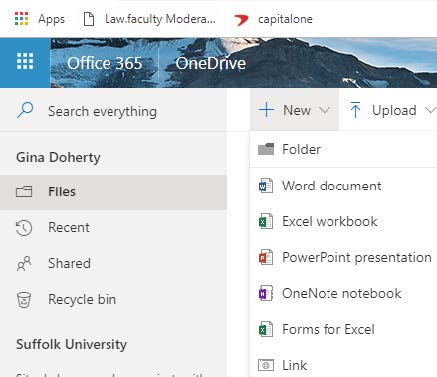Image resolution: width=437 pixels, height=377 pixels.
Task: Click the Files folder icon in sidebar
Action: (24, 192)
